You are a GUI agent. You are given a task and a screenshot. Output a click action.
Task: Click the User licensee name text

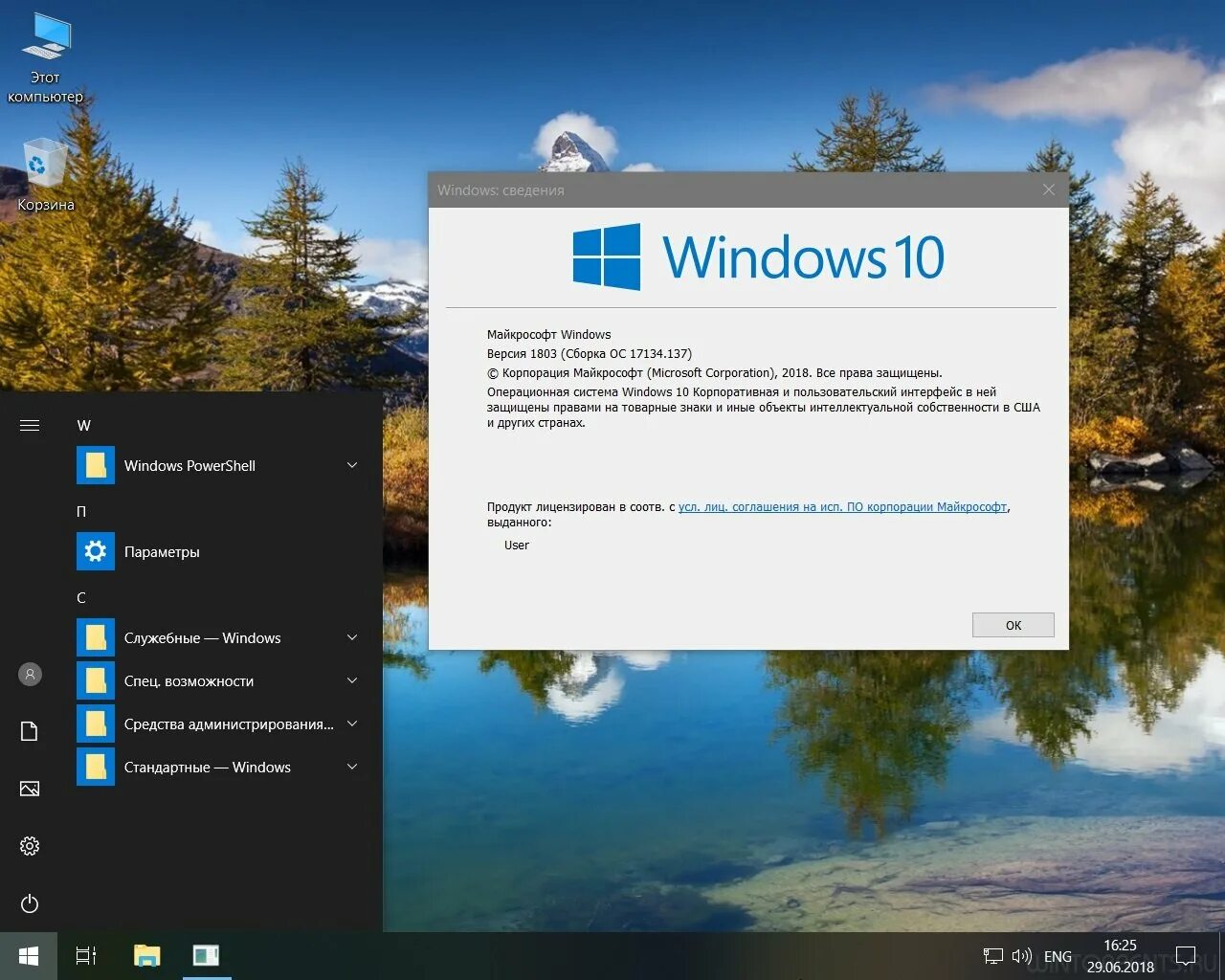517,546
